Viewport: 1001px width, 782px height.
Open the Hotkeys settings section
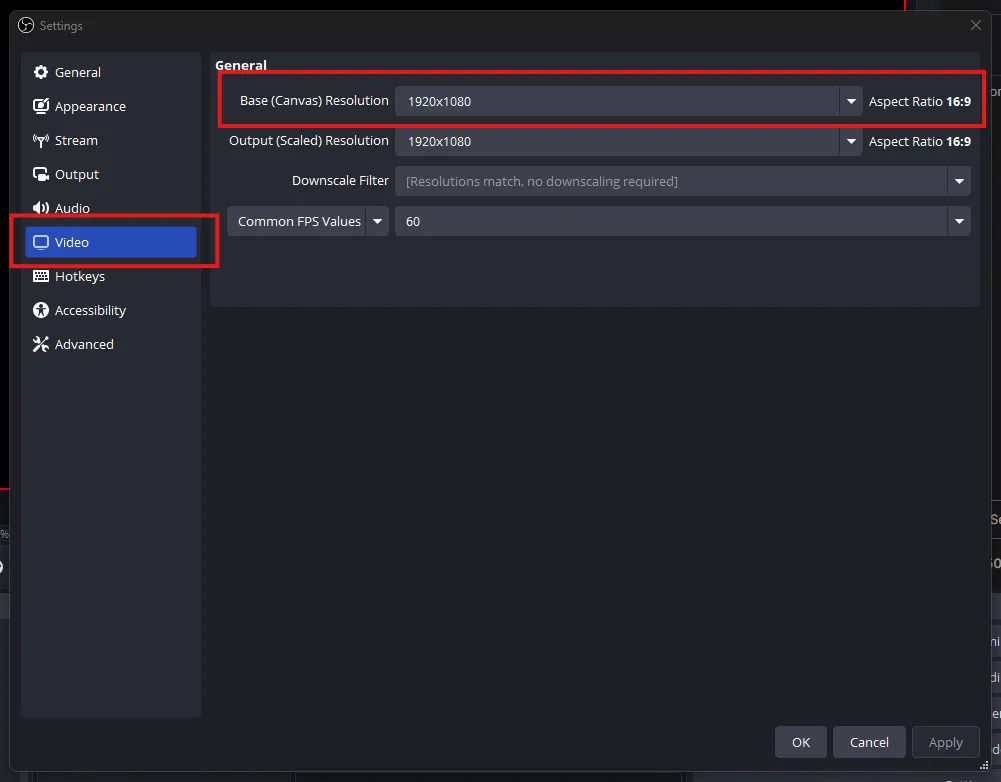pyautogui.click(x=80, y=276)
